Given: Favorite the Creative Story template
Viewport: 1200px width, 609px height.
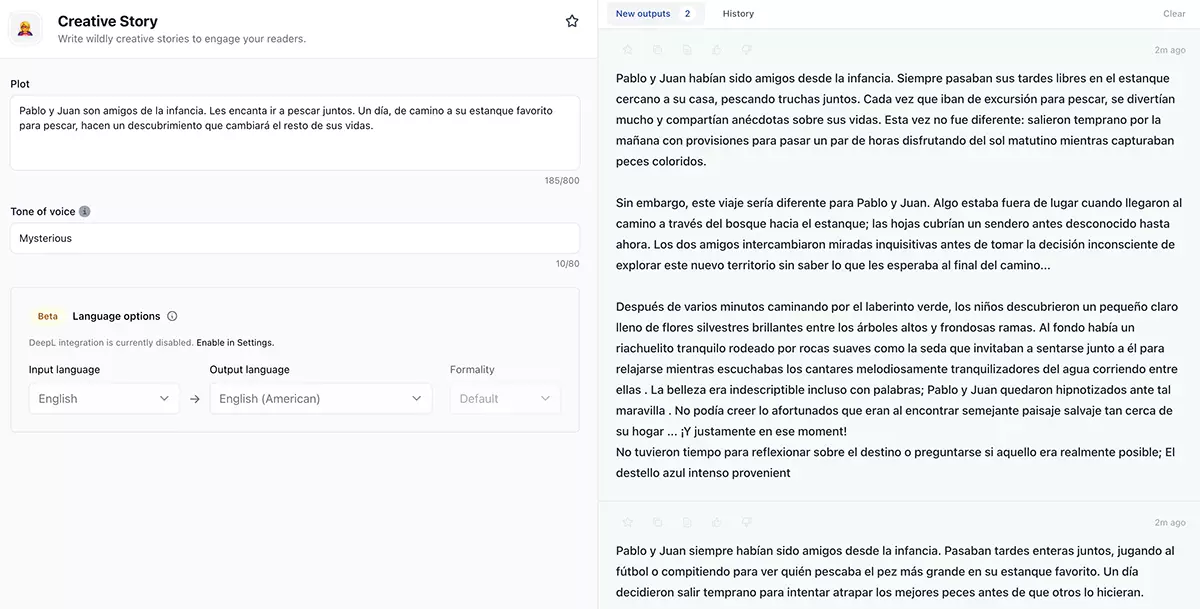Looking at the screenshot, I should point(571,20).
